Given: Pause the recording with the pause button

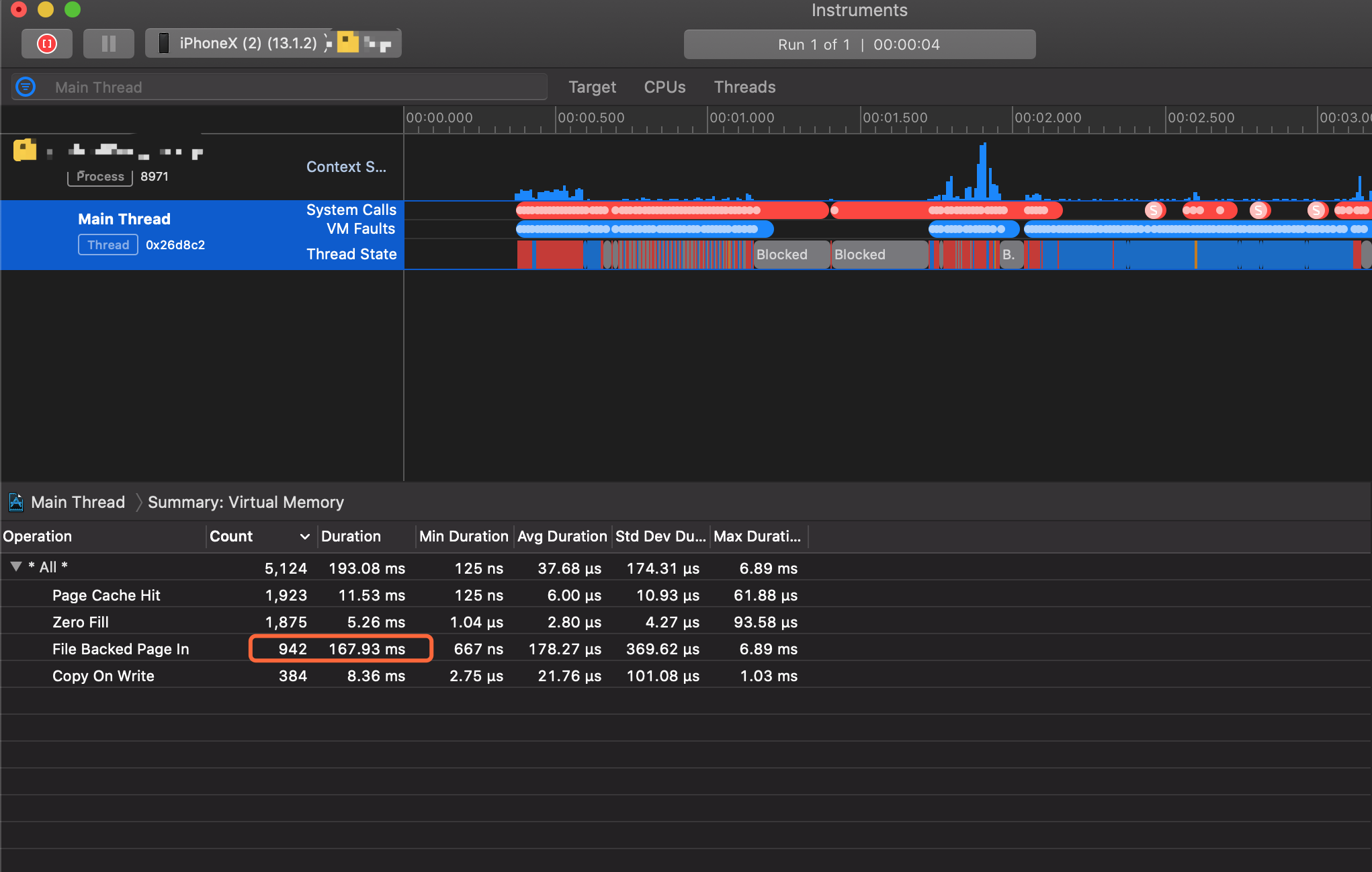Looking at the screenshot, I should point(108,44).
